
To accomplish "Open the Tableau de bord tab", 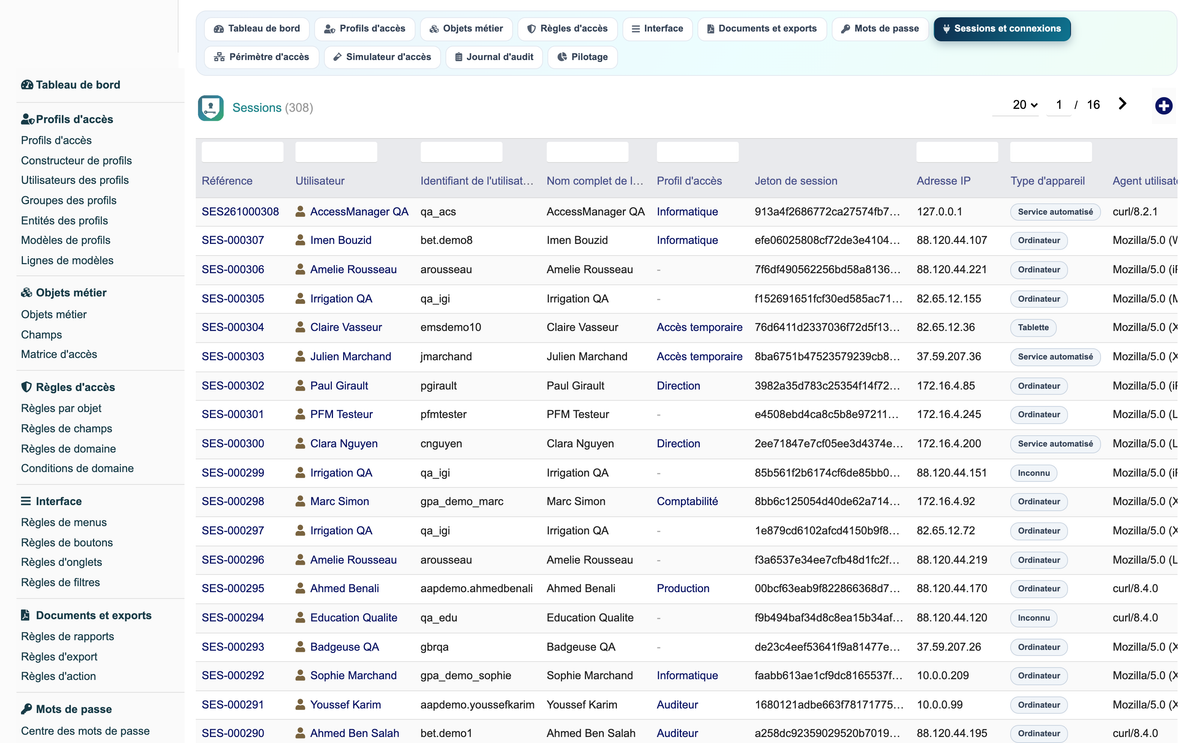I will [257, 29].
